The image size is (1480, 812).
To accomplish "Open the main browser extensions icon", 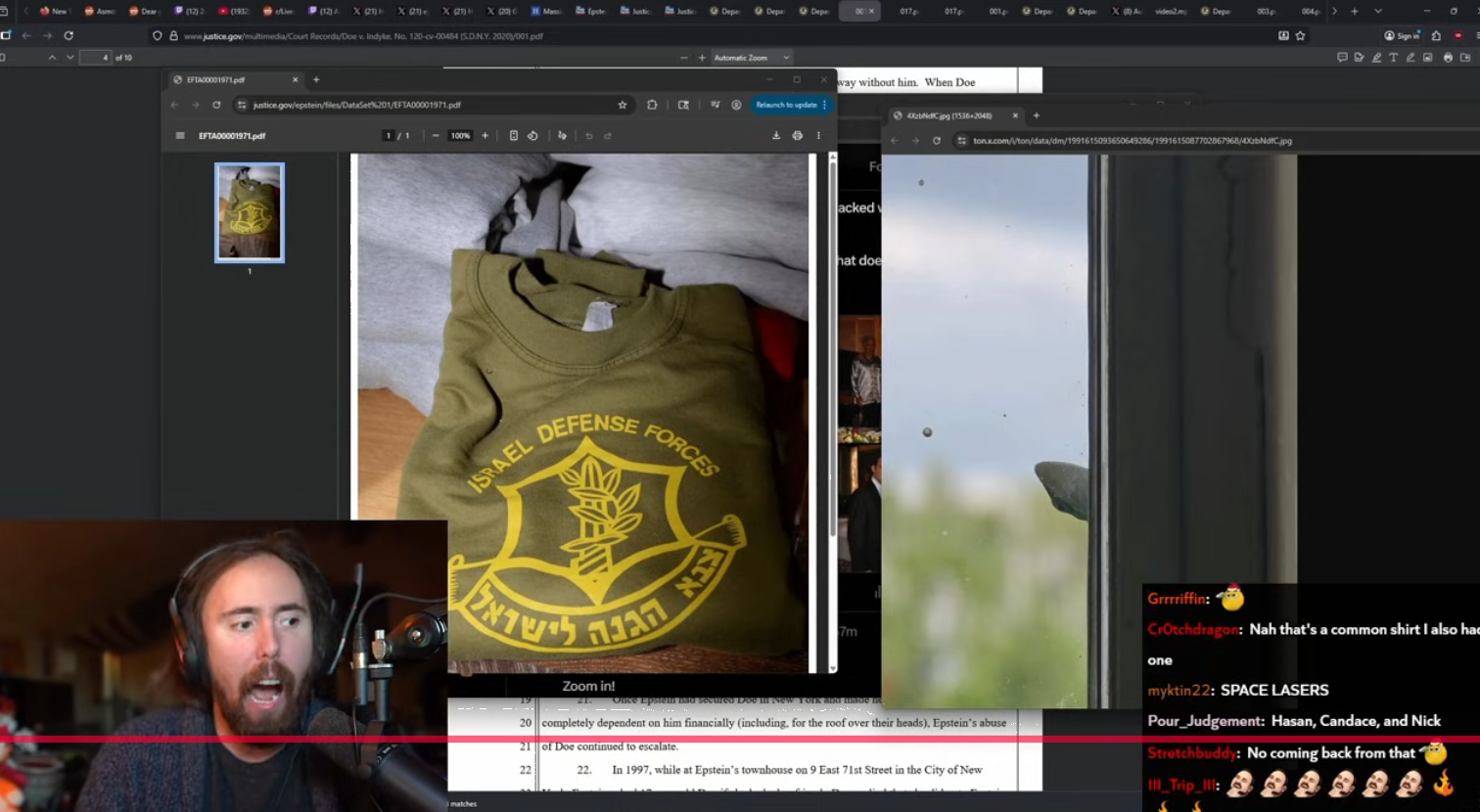I will coord(1436,35).
